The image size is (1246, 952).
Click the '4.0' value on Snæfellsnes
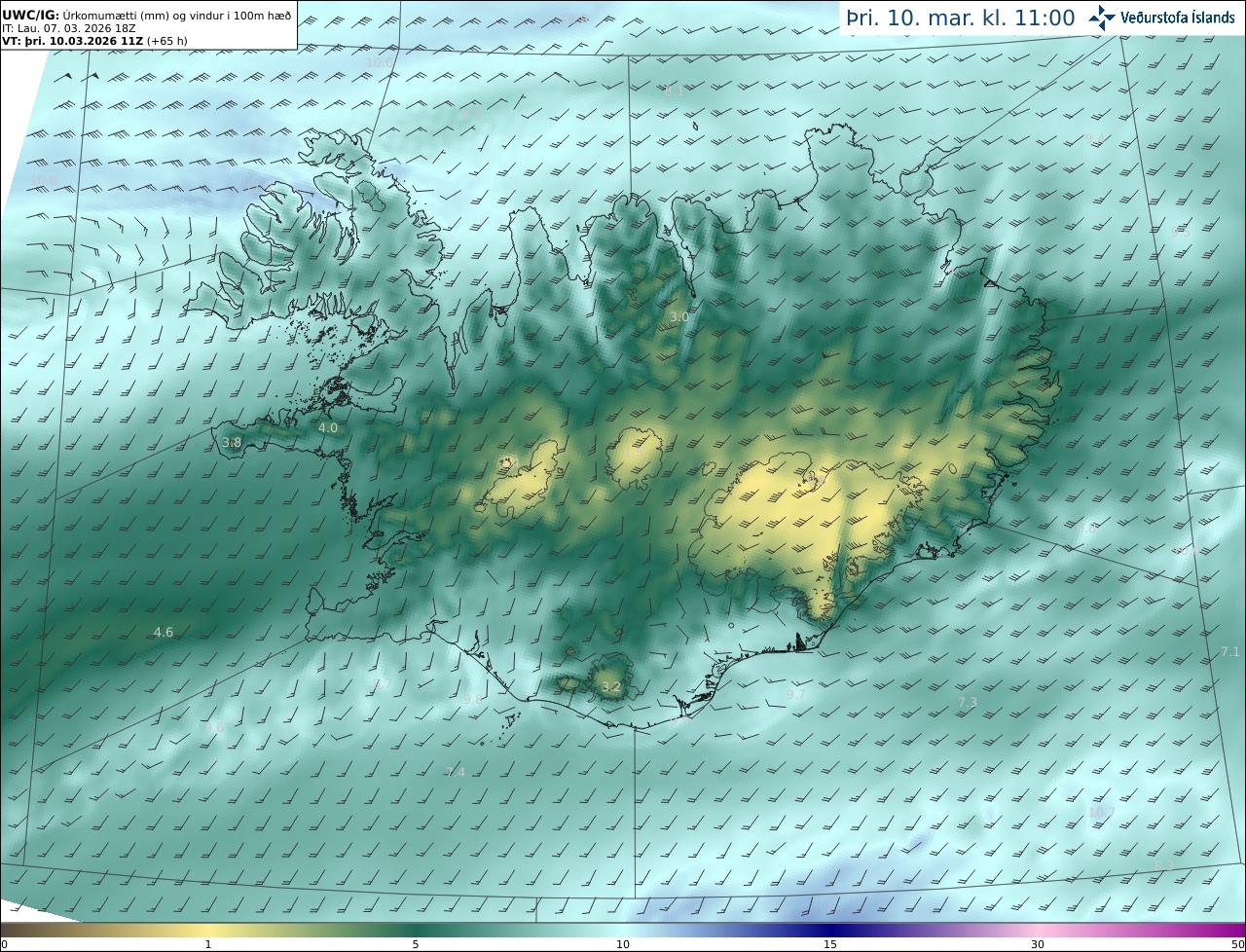[328, 428]
